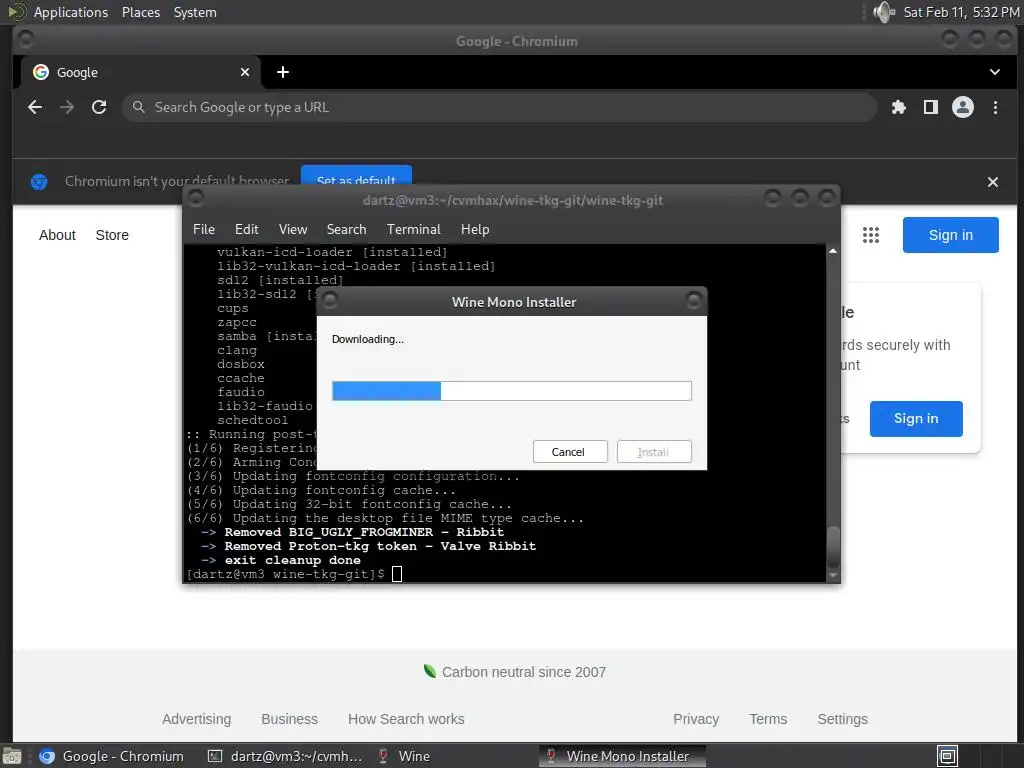Open the Privacy footer link

click(x=696, y=719)
